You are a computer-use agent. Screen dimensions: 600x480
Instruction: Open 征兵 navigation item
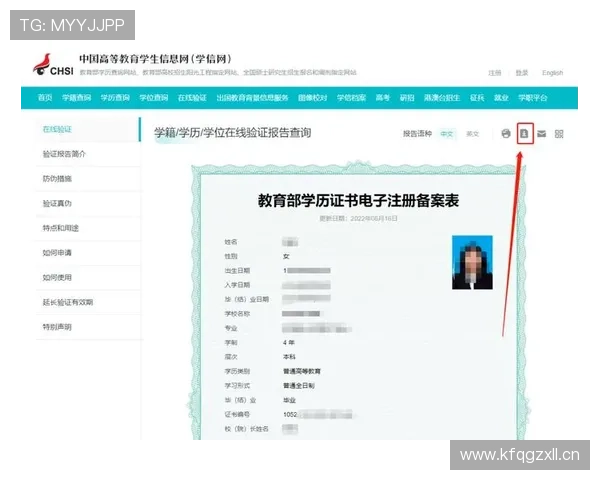477,98
